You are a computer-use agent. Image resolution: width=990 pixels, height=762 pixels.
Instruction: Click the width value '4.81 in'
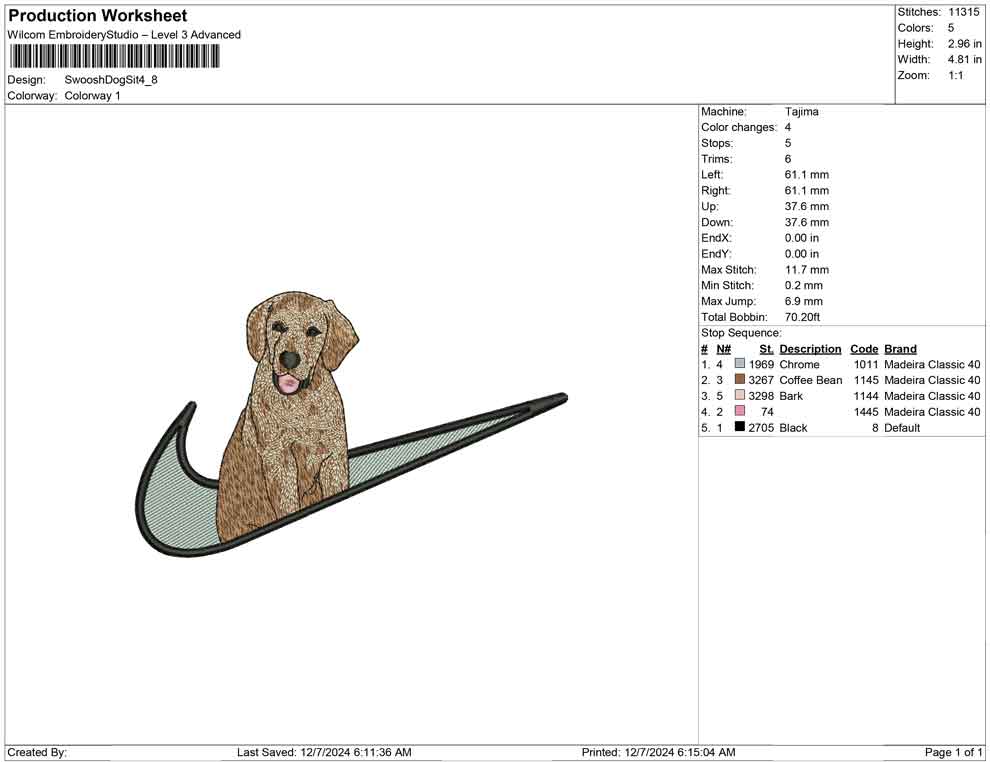[x=965, y=59]
